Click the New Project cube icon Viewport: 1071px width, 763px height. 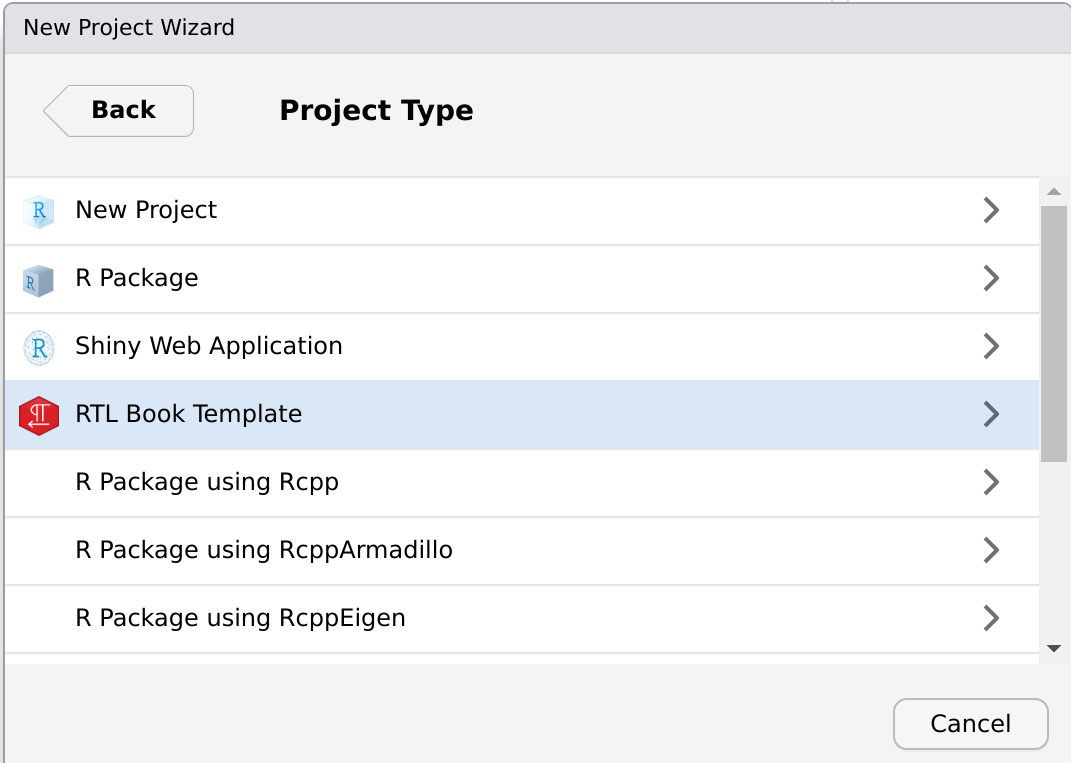click(x=38, y=211)
